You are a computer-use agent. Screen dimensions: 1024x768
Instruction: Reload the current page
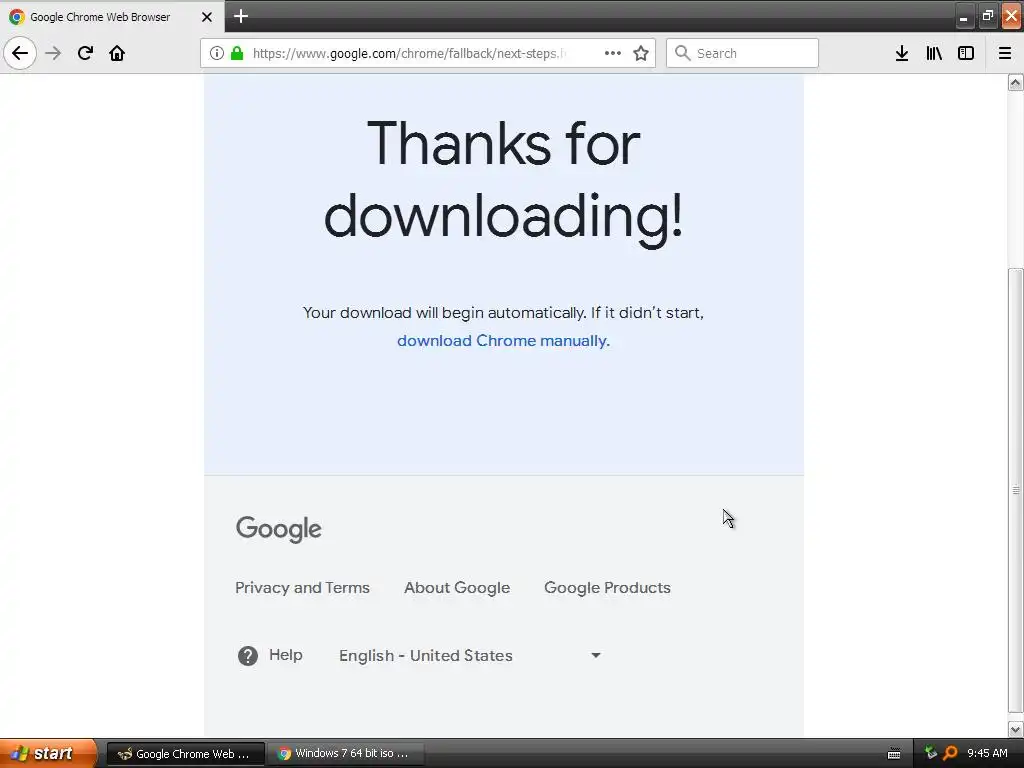[x=85, y=53]
